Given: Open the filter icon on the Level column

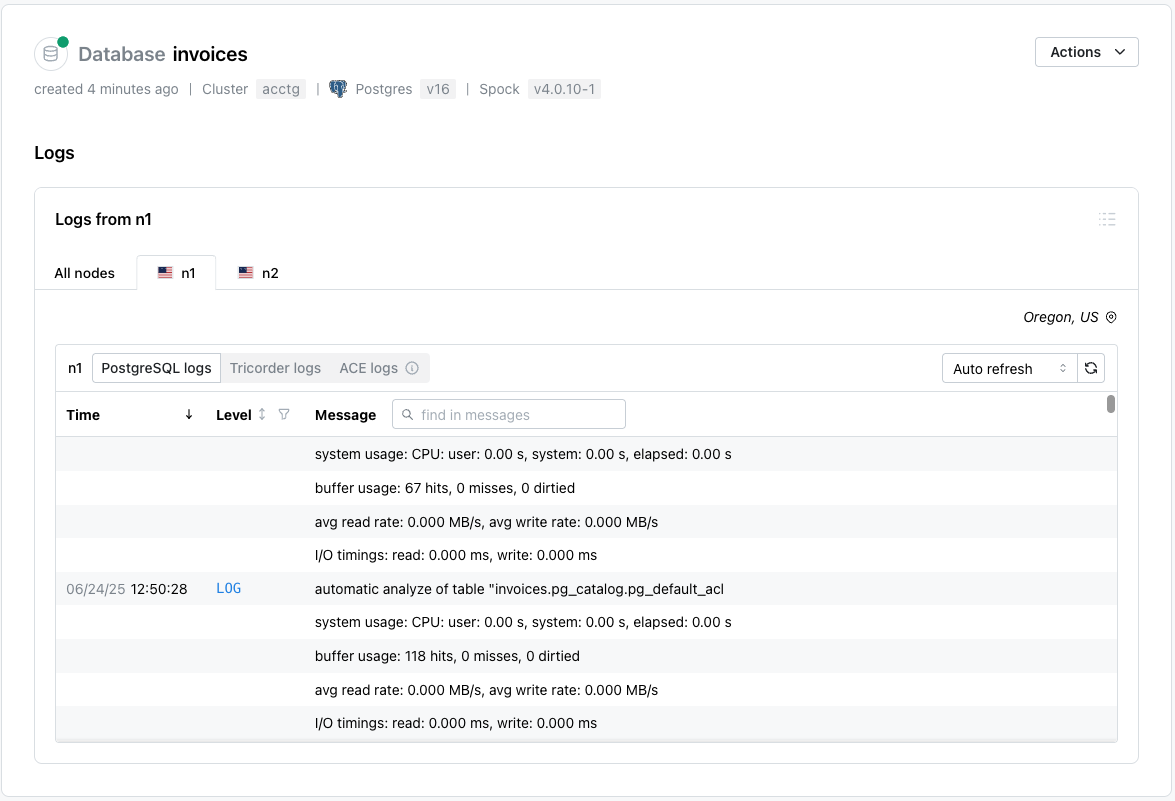Looking at the screenshot, I should coord(284,414).
